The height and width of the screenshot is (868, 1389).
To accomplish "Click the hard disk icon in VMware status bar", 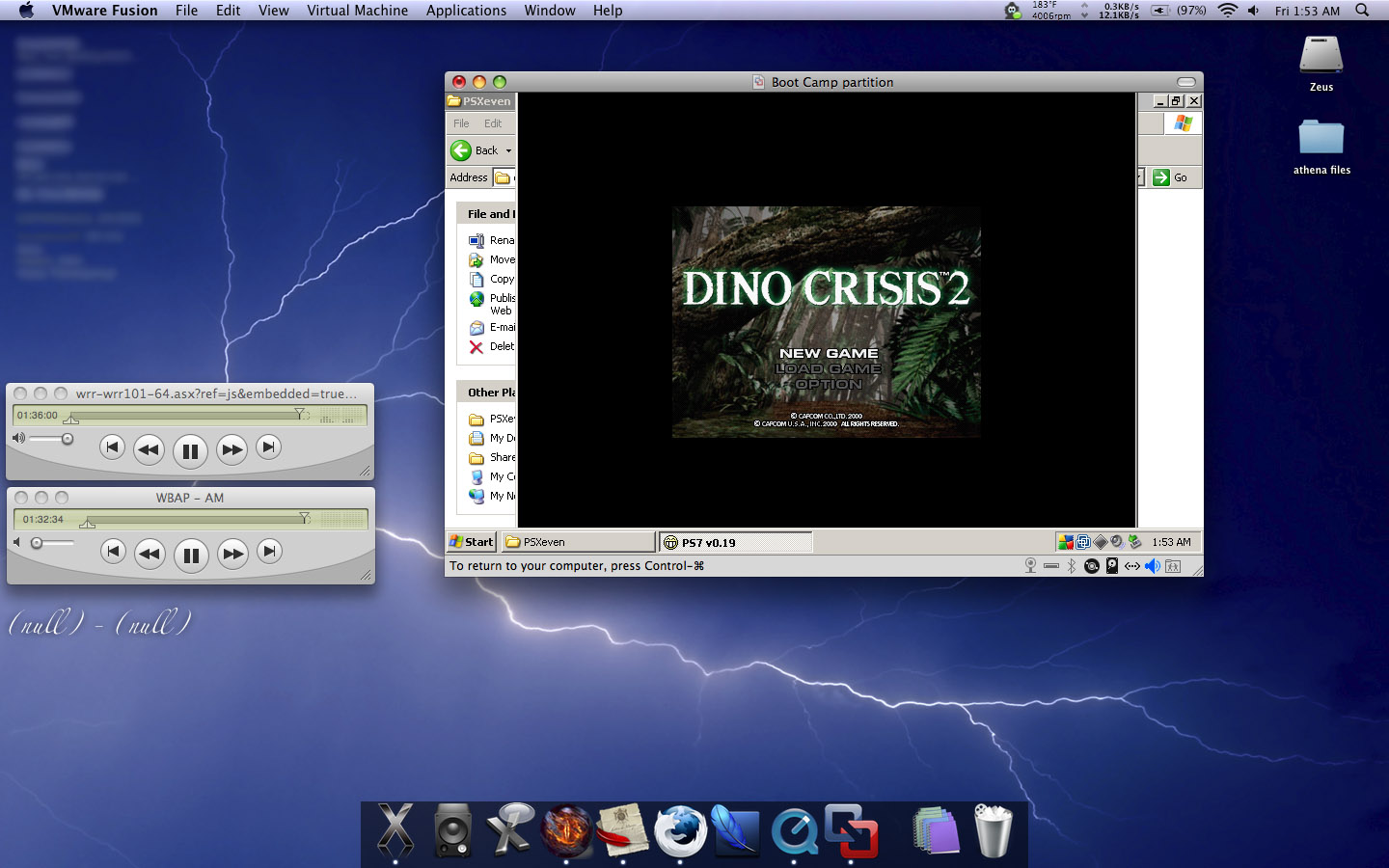I will tap(1112, 566).
